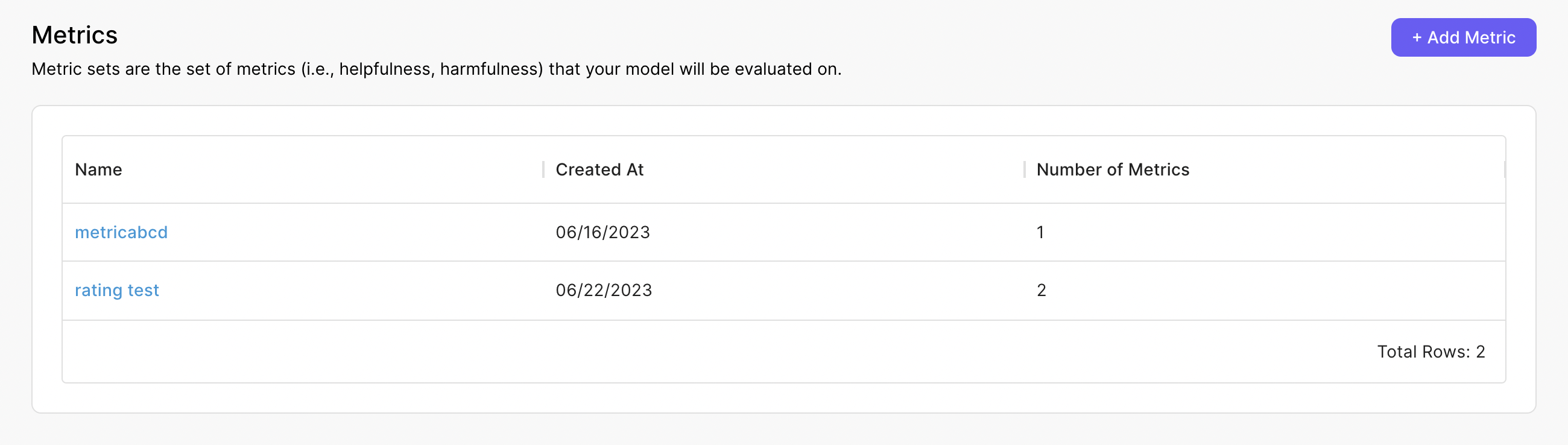Click the Add Metric button

pyautogui.click(x=1462, y=37)
